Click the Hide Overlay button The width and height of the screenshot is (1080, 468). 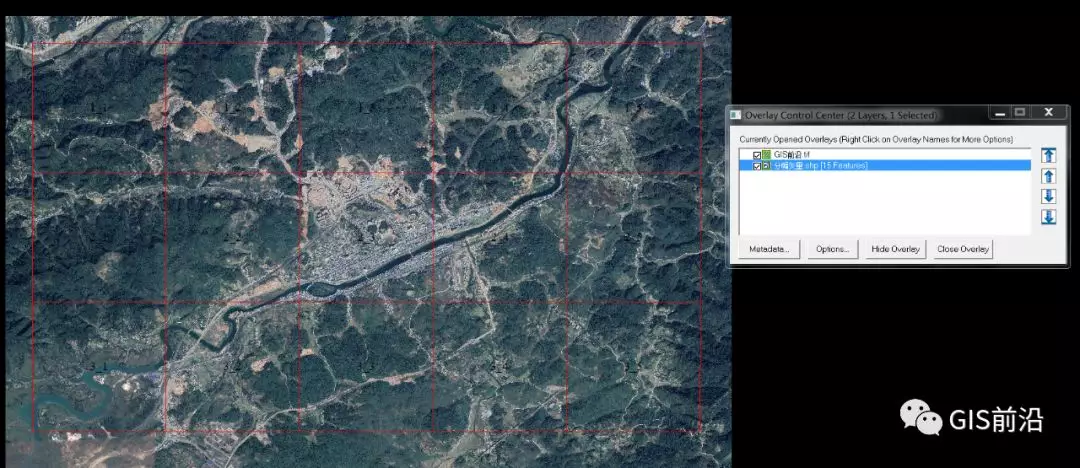(x=895, y=249)
